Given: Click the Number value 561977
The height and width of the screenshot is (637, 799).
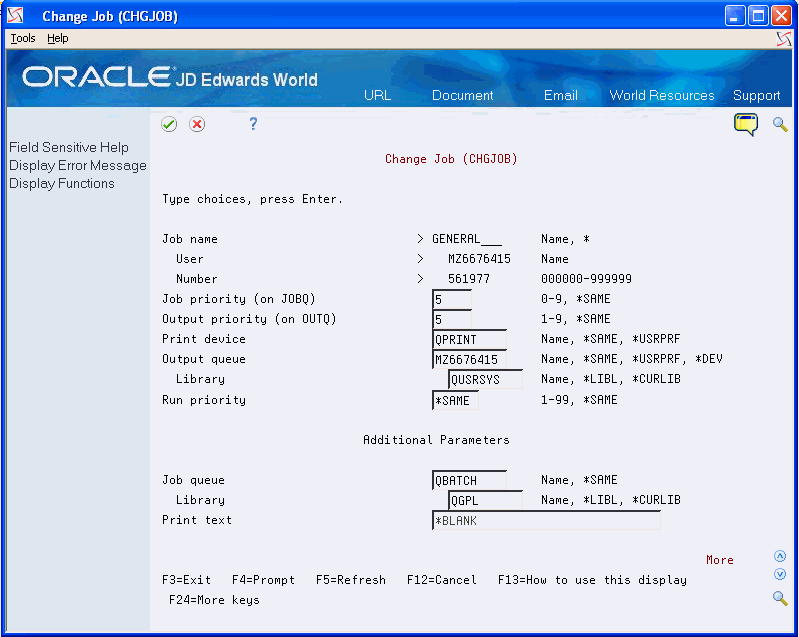Looking at the screenshot, I should [x=469, y=279].
